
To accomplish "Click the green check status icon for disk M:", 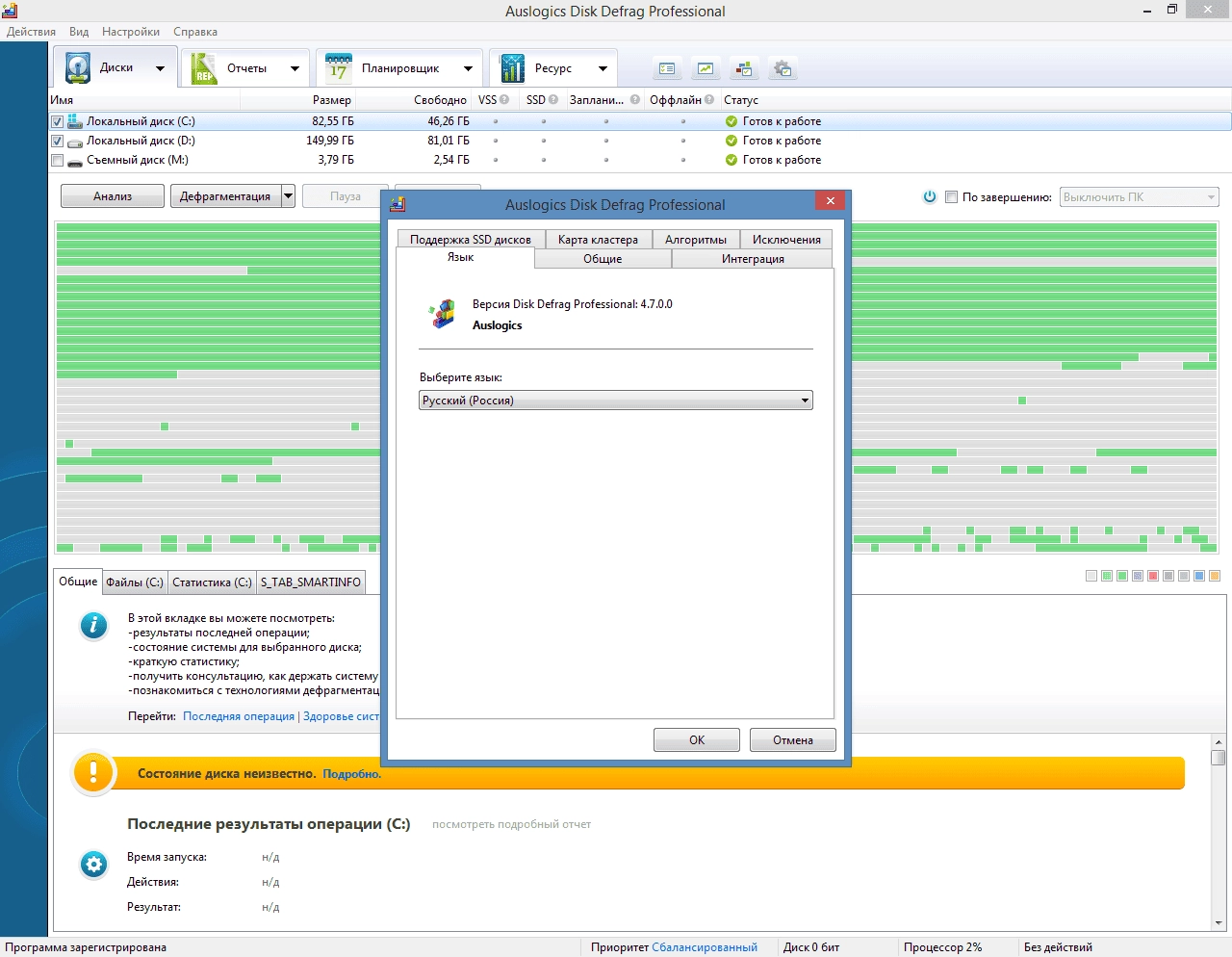I will click(731, 160).
